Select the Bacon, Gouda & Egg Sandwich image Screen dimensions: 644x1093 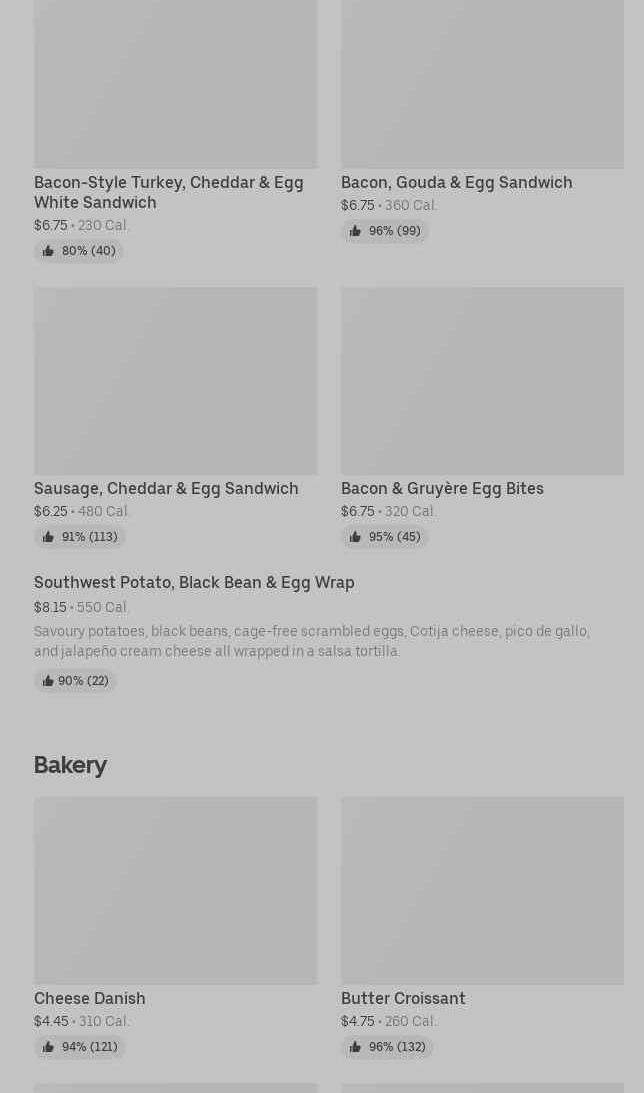pos(482,84)
